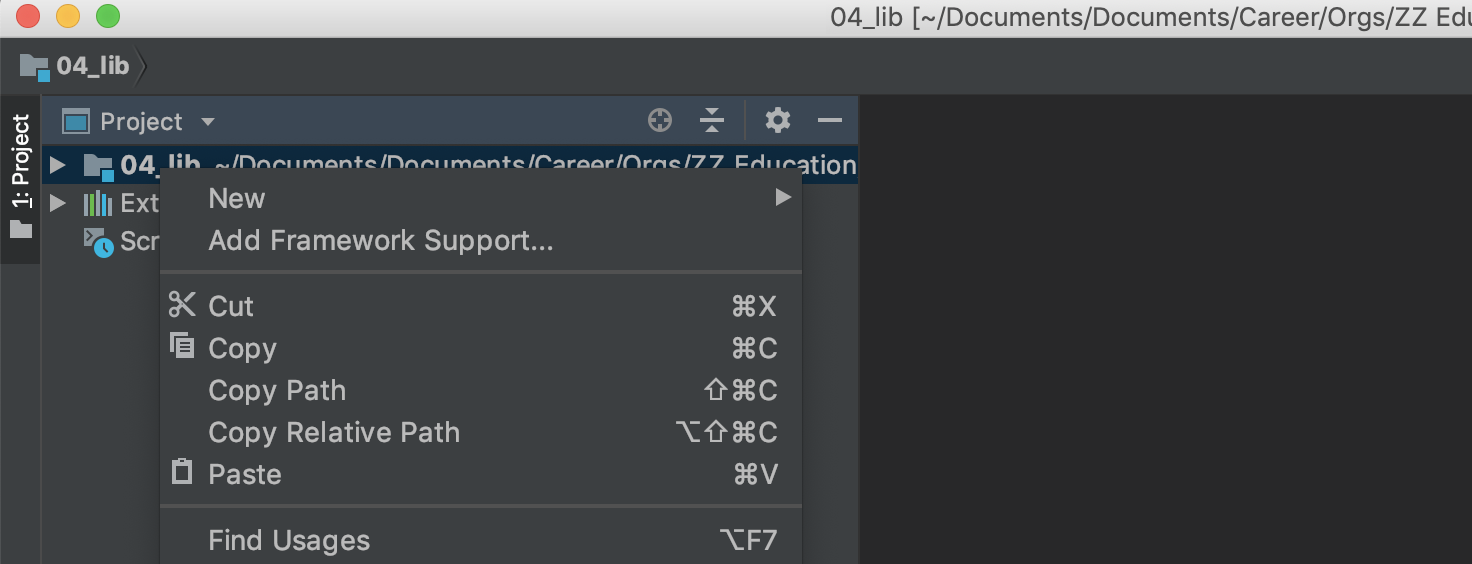Viewport: 1472px width, 564px height.
Task: Click the locate target icon in Project panel
Action: (660, 121)
